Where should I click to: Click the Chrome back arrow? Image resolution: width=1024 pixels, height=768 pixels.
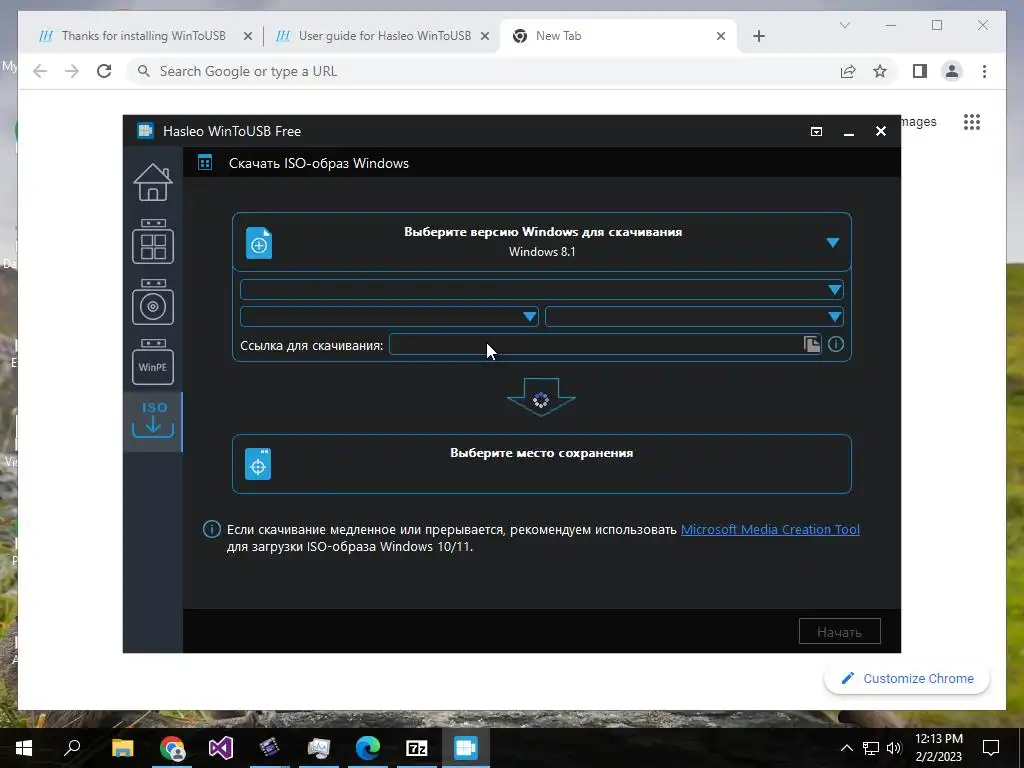40,71
